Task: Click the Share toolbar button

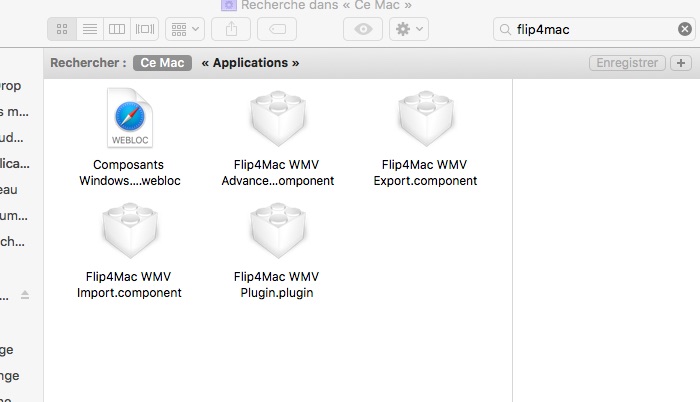Action: pos(231,29)
